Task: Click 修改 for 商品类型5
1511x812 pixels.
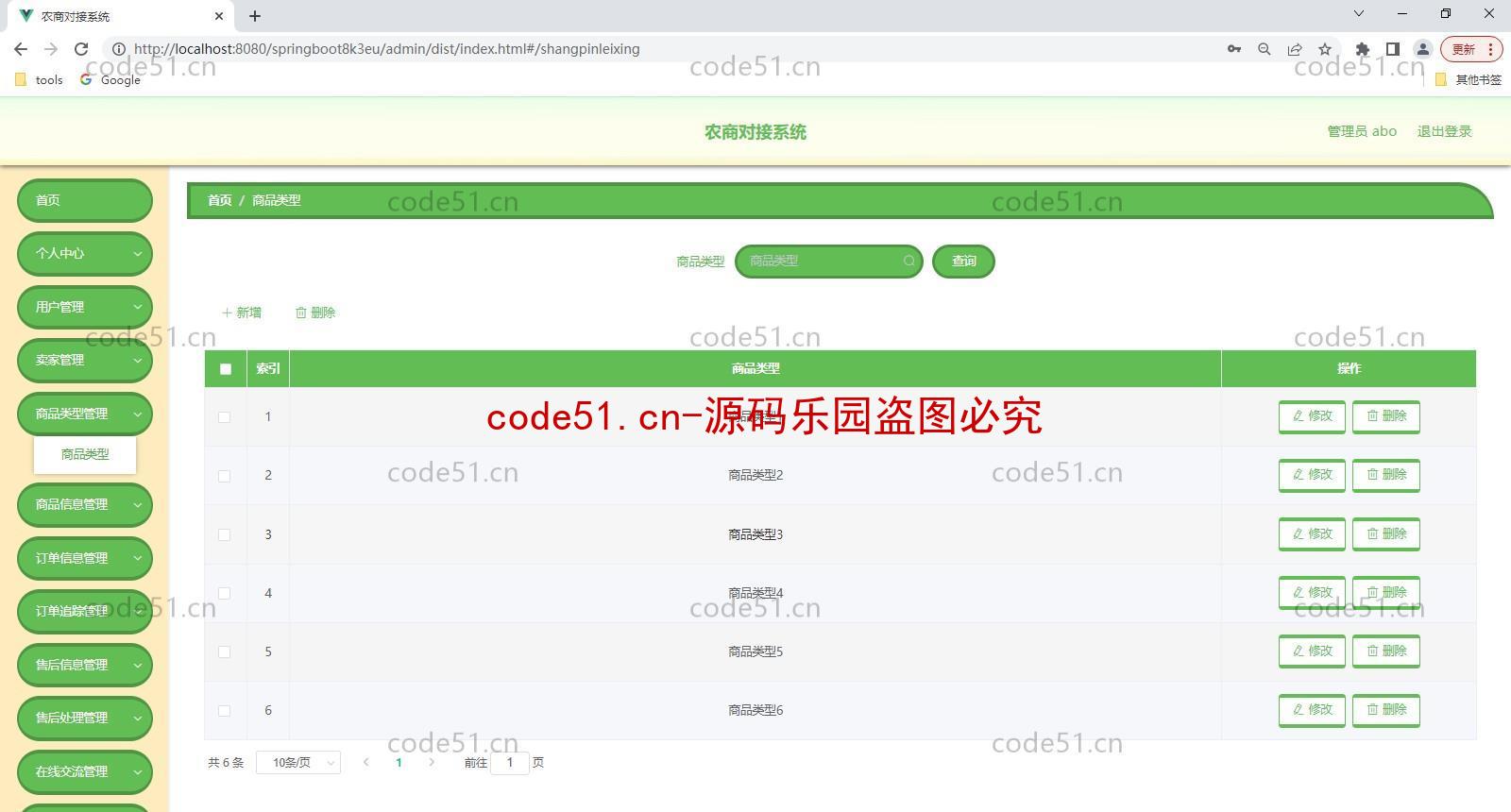Action: (x=1312, y=651)
